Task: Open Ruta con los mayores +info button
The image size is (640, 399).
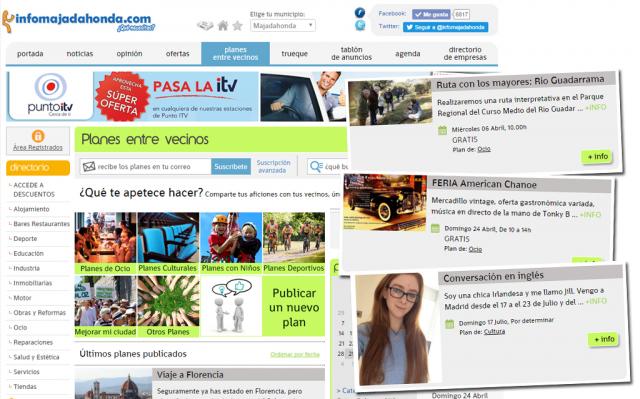Action: click(597, 157)
